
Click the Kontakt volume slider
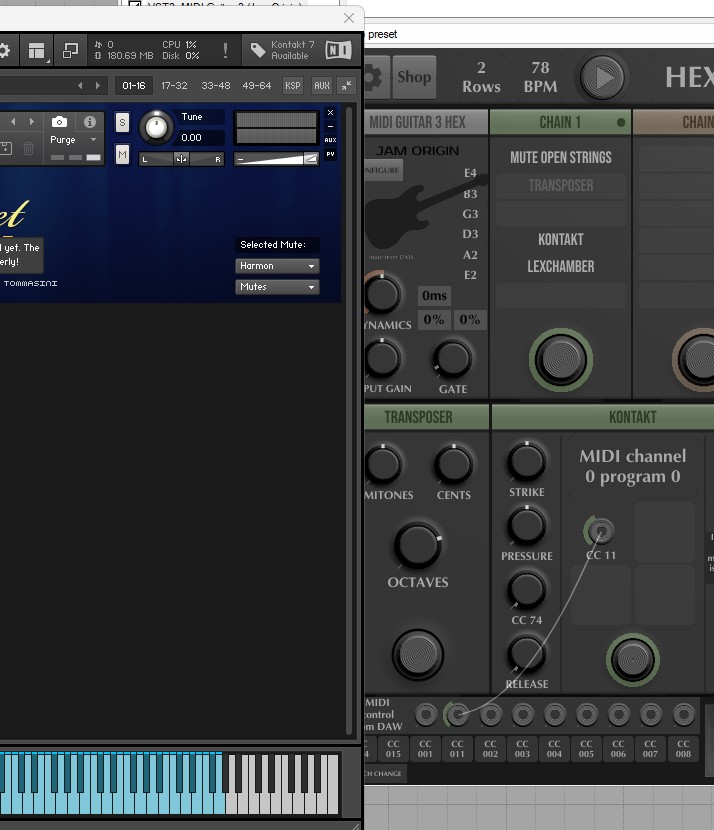pos(276,159)
